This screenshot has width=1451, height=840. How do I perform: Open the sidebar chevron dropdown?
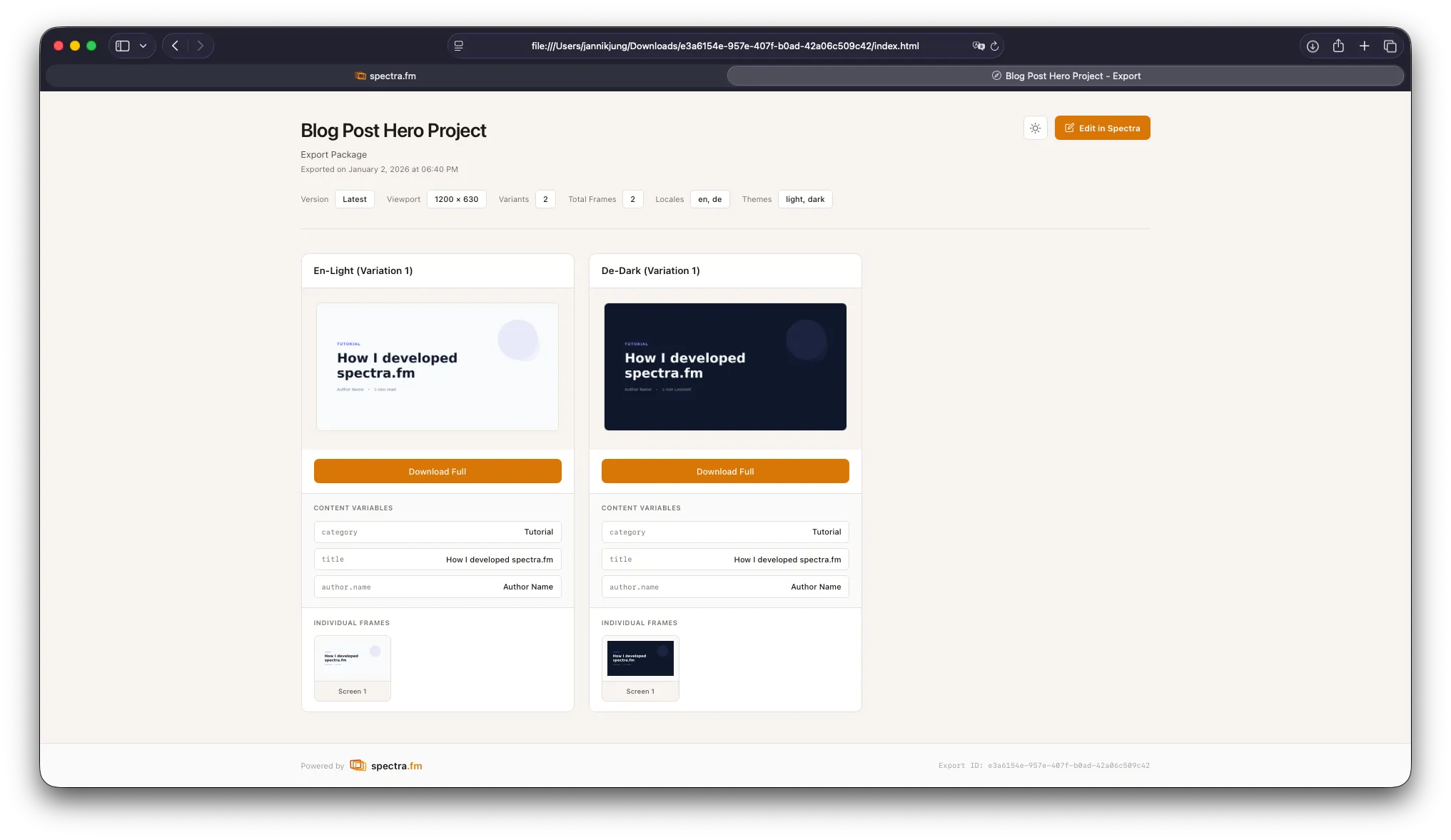tap(143, 45)
